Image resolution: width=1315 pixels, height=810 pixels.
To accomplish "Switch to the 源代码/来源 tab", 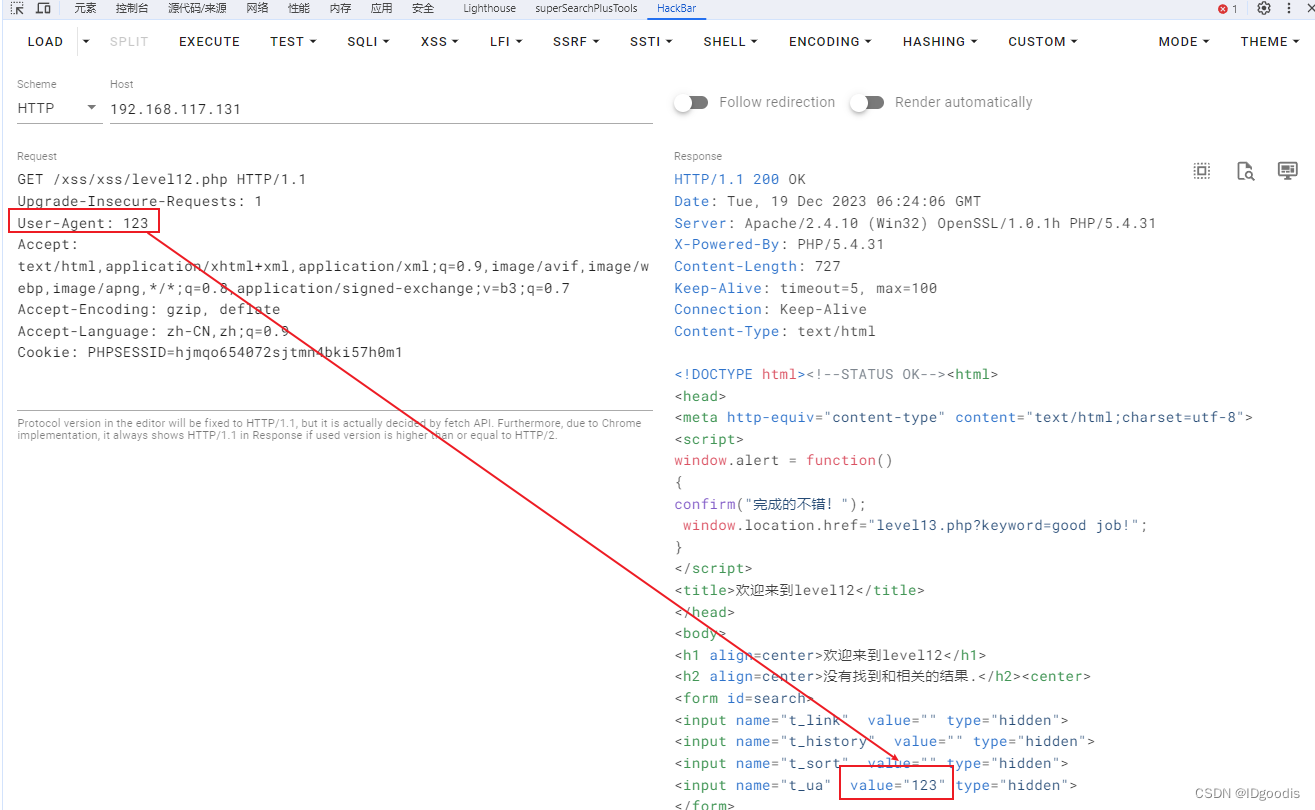I will [x=197, y=8].
